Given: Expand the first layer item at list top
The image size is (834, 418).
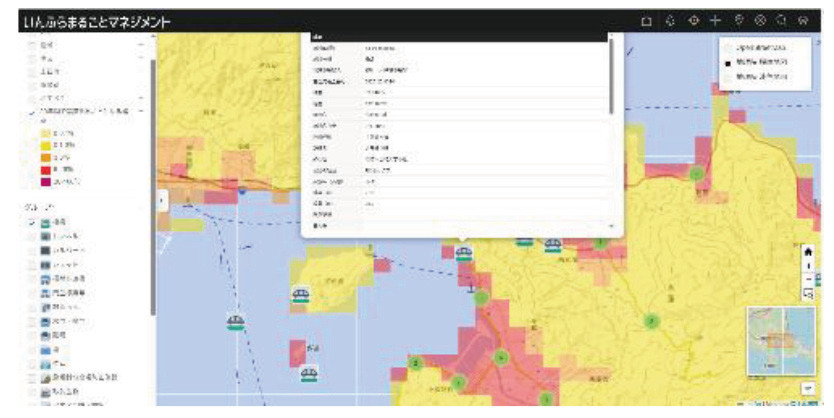Looking at the screenshot, I should coord(141,45).
